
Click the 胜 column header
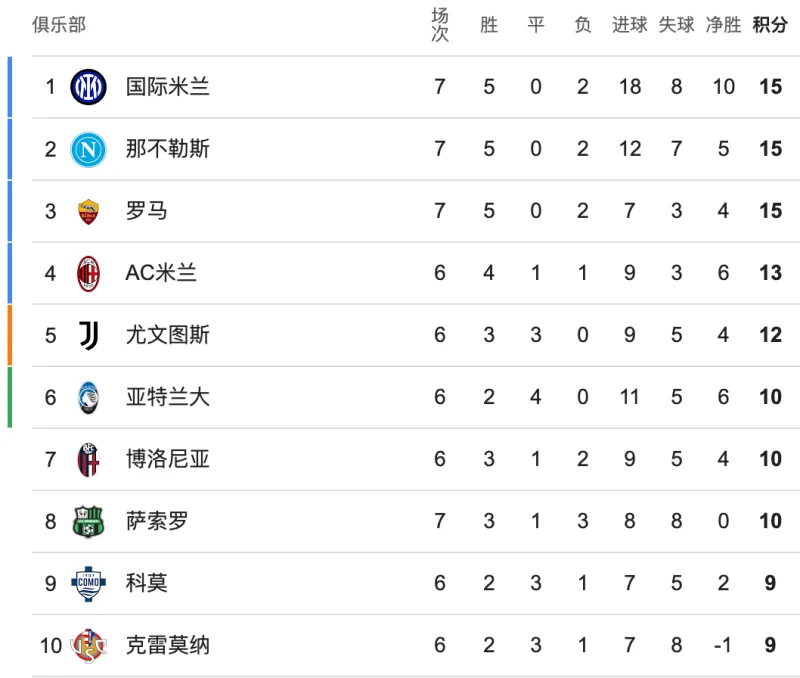[x=488, y=25]
